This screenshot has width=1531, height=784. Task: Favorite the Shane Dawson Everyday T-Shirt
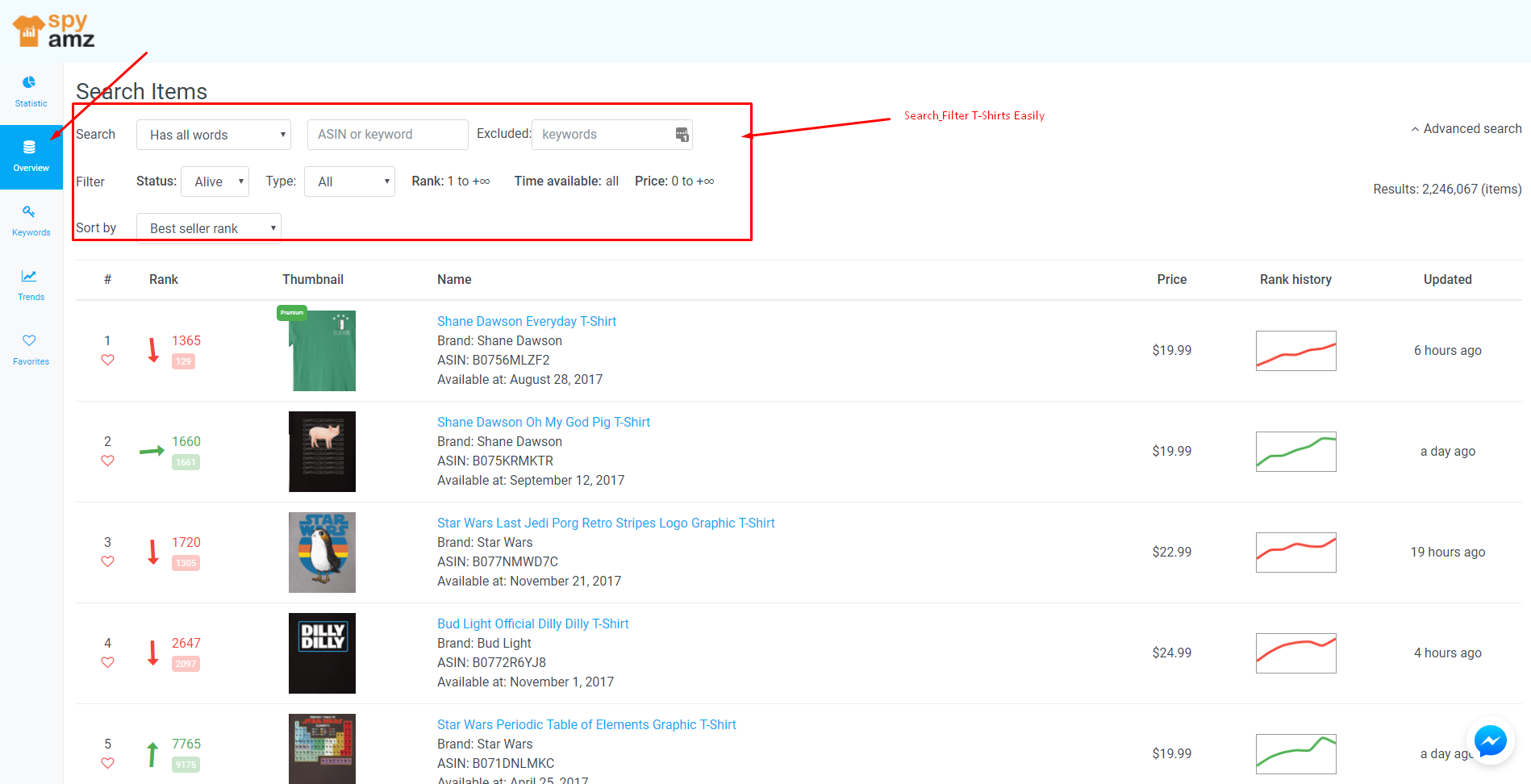[x=107, y=360]
